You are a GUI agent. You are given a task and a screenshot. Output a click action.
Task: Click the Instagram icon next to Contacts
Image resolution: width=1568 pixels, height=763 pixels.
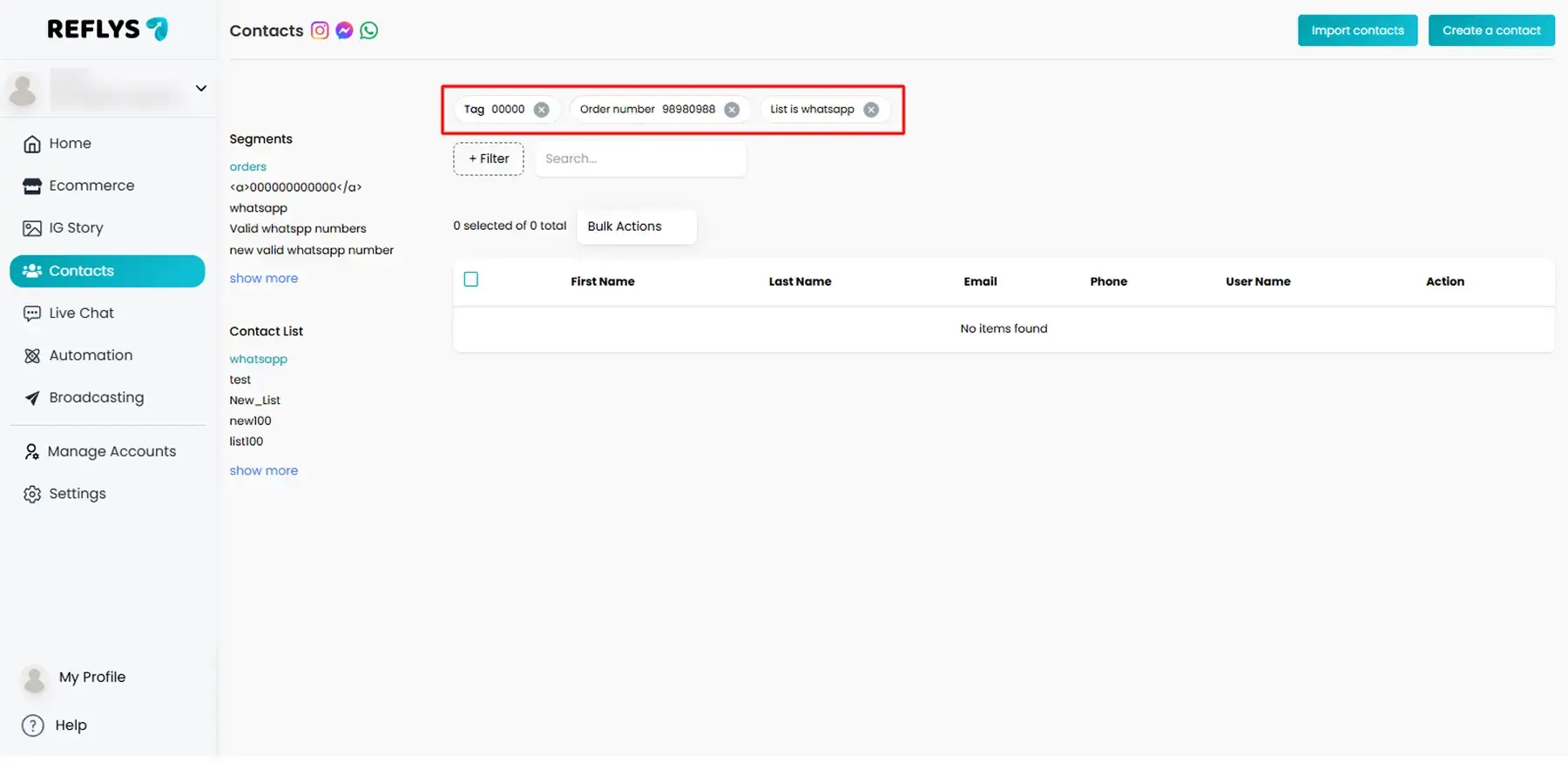point(320,30)
